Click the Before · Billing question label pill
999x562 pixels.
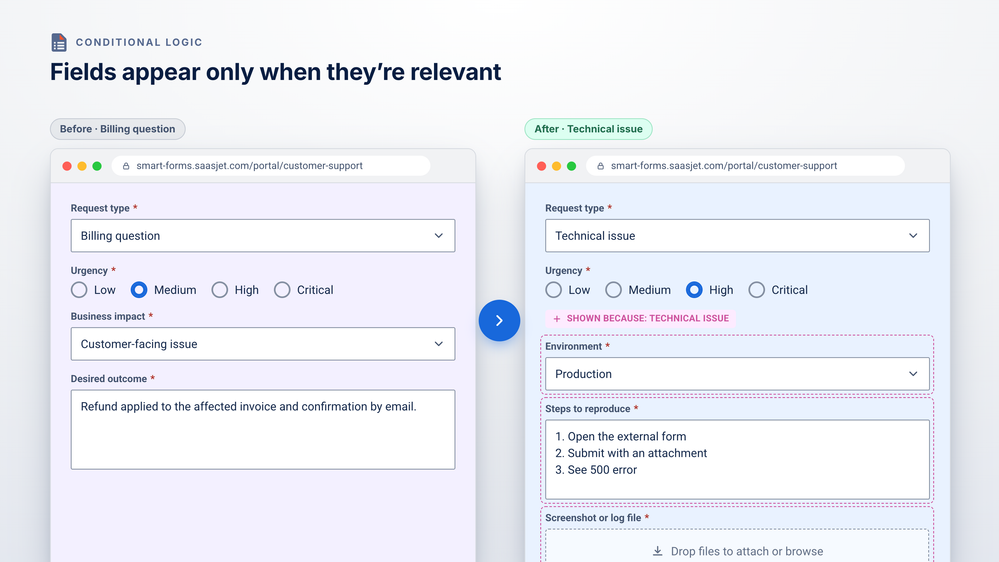118,129
